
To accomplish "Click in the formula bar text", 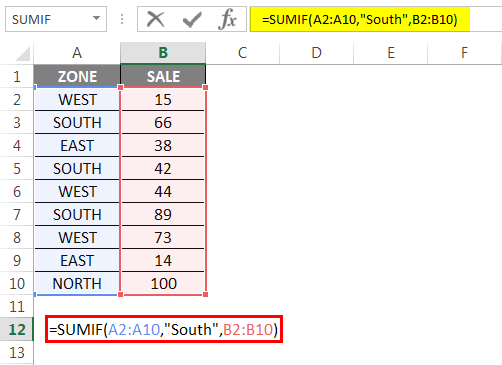I will click(x=360, y=19).
